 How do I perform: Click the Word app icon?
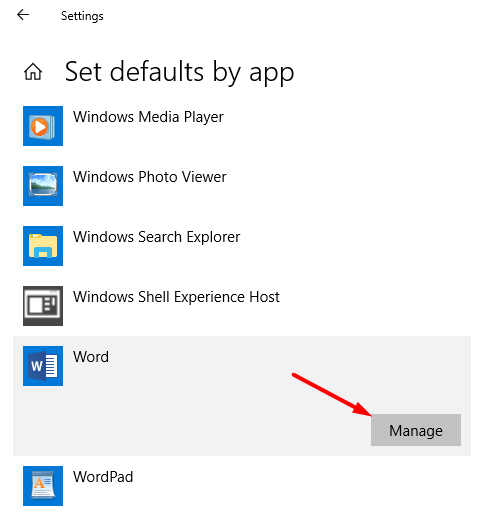click(x=43, y=366)
